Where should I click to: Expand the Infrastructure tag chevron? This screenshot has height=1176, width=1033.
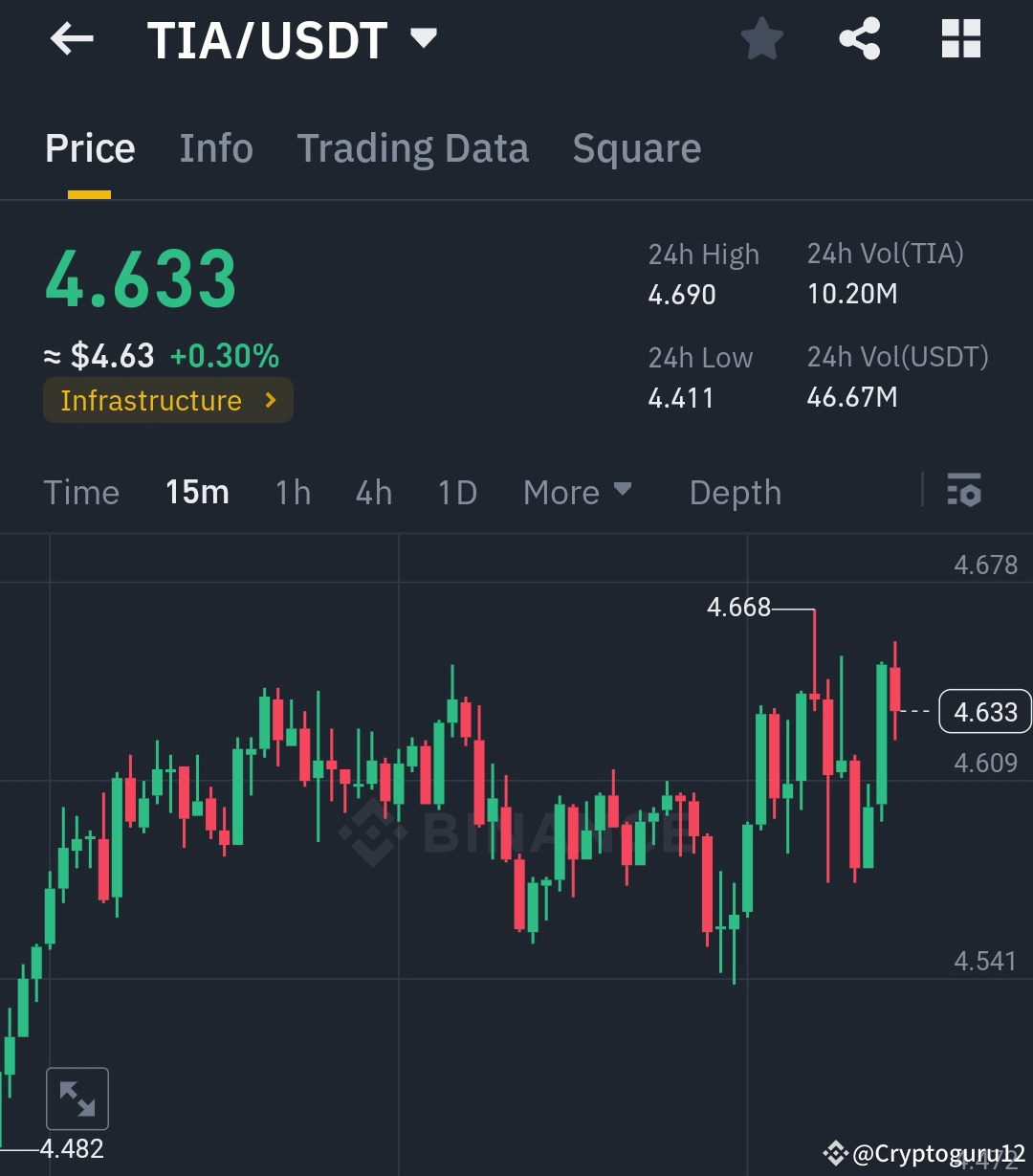[x=271, y=401]
